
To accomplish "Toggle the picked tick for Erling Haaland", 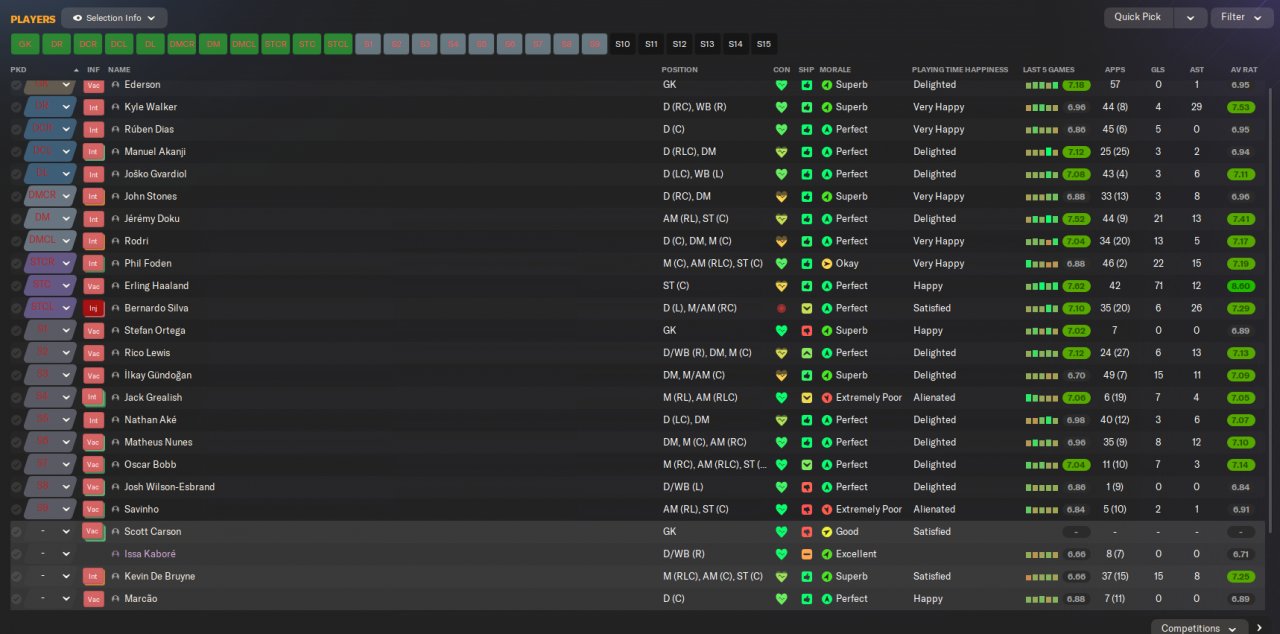I will click(16, 286).
